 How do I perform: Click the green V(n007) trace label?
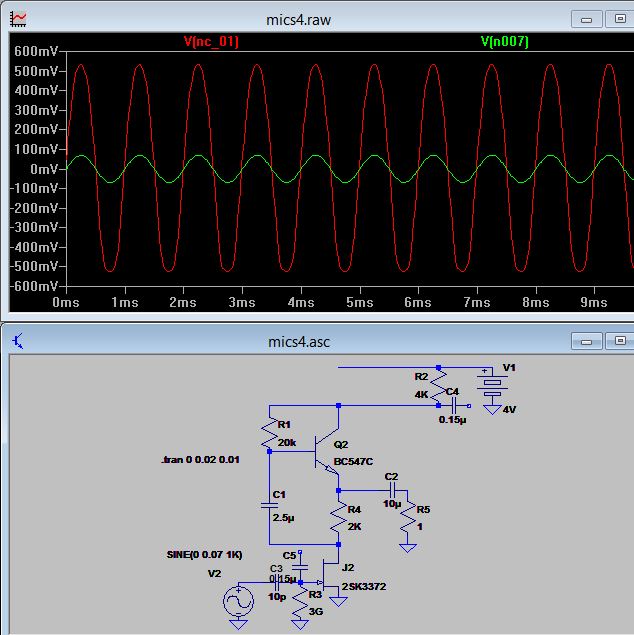[504, 41]
